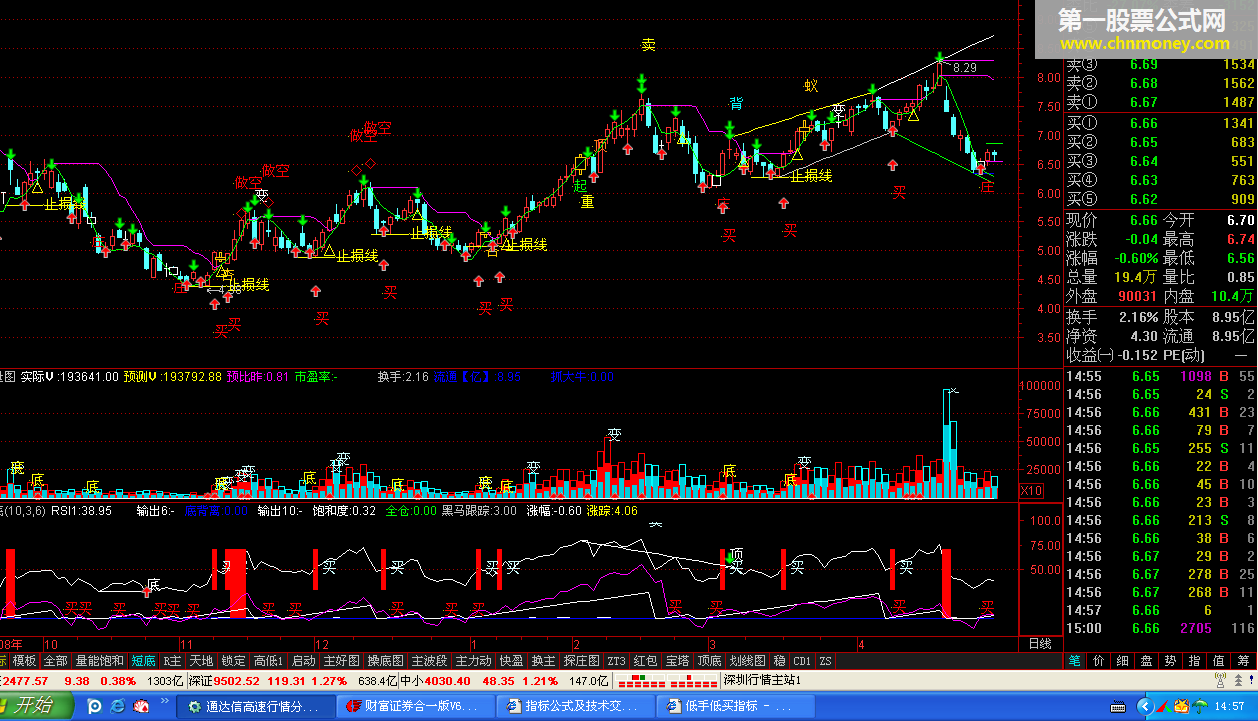Select the 短底 indicator tab
Image resolution: width=1258 pixels, height=721 pixels.
pyautogui.click(x=143, y=661)
